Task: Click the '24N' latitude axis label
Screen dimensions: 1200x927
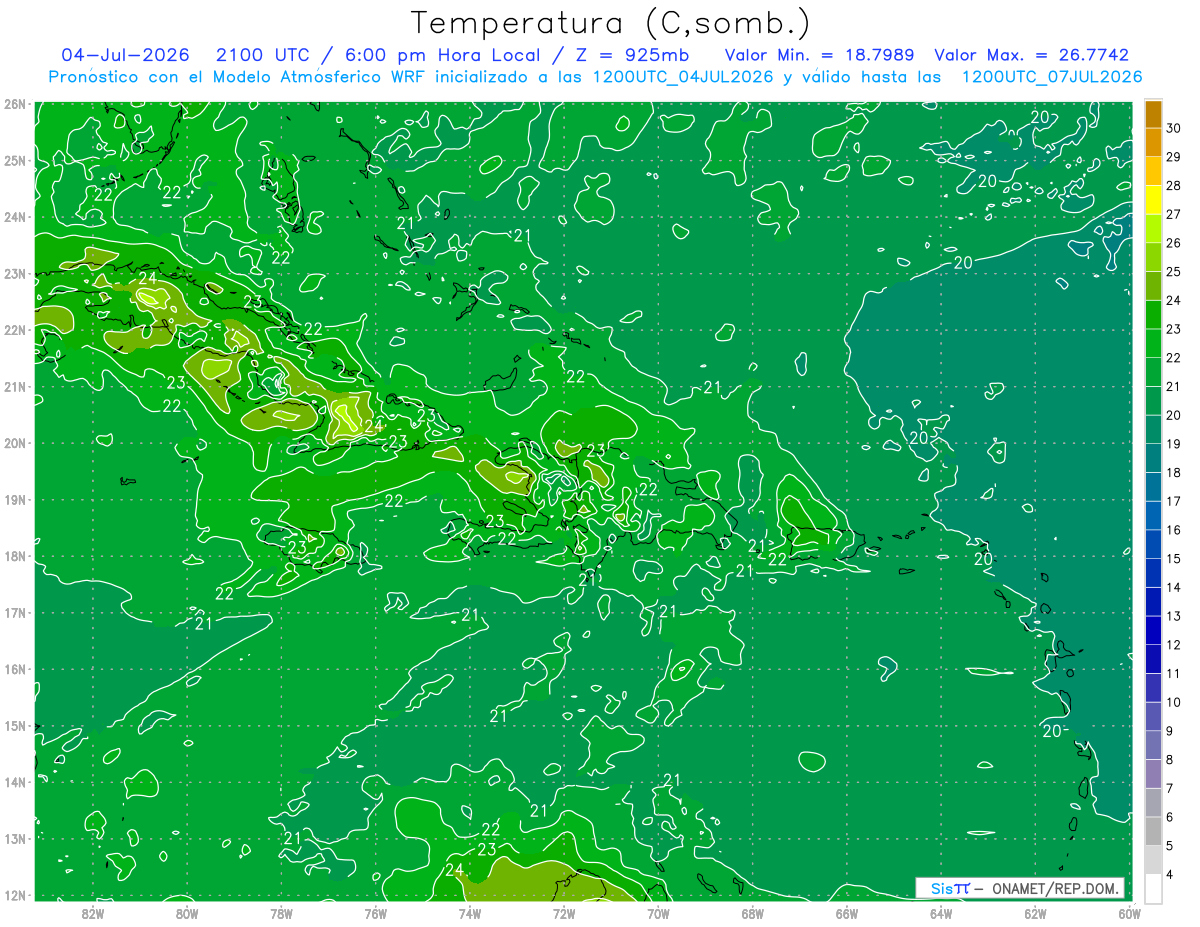Action: click(x=15, y=217)
